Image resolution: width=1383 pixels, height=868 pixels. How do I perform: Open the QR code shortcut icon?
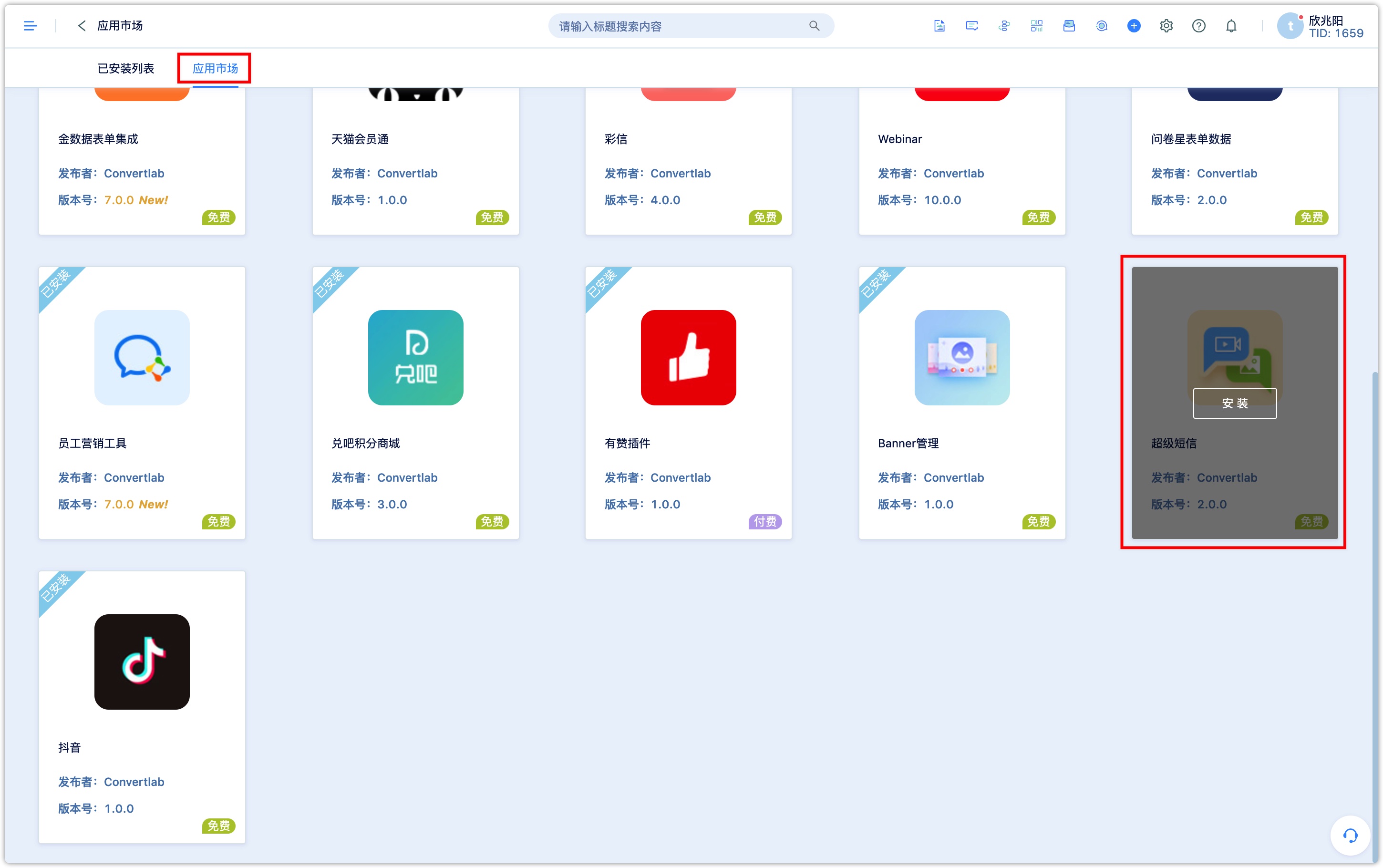click(1036, 26)
